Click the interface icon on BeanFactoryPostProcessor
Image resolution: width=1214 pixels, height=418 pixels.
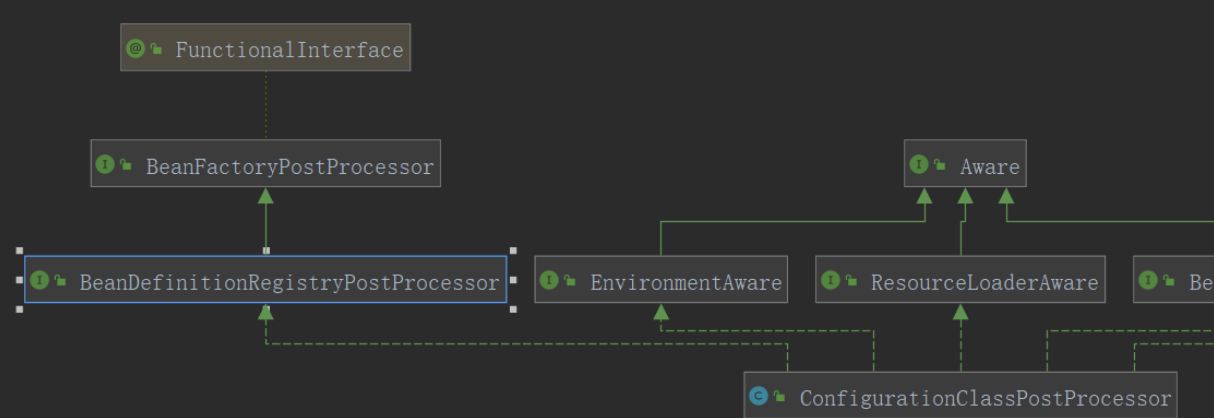coord(105,165)
